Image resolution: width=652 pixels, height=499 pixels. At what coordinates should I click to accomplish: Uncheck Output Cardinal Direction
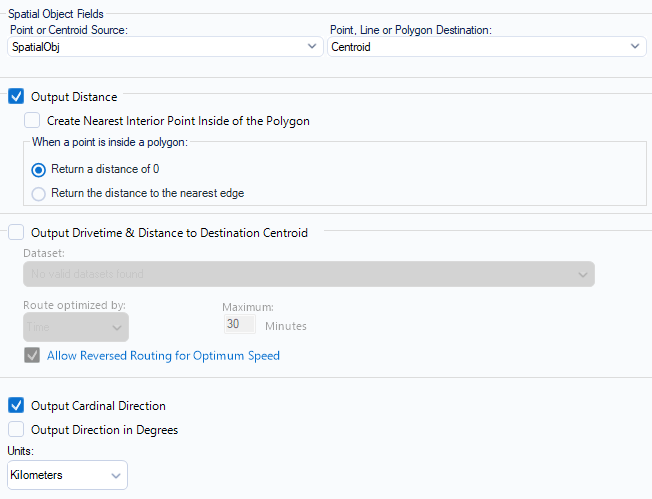[16, 406]
